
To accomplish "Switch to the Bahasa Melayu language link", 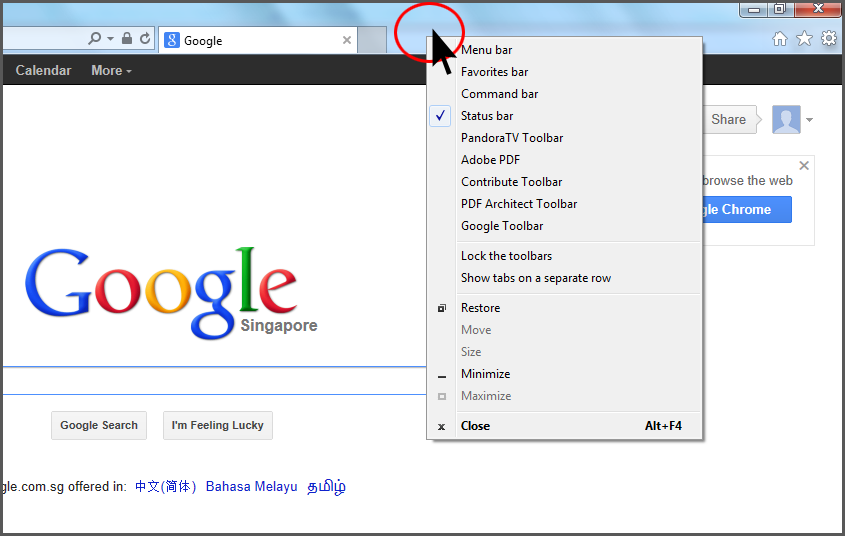I will [x=252, y=486].
